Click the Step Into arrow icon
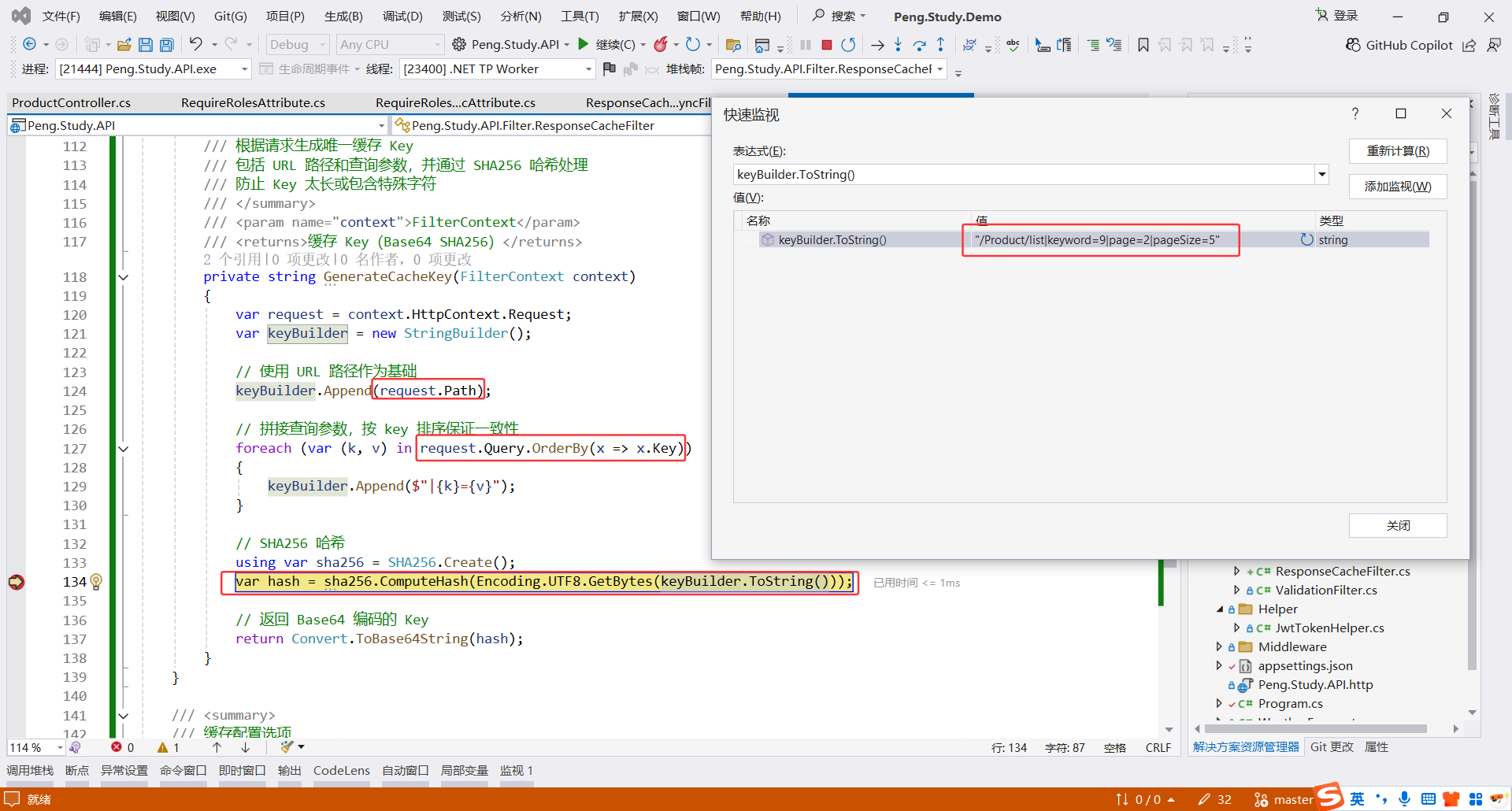The image size is (1512, 811). coord(898,45)
